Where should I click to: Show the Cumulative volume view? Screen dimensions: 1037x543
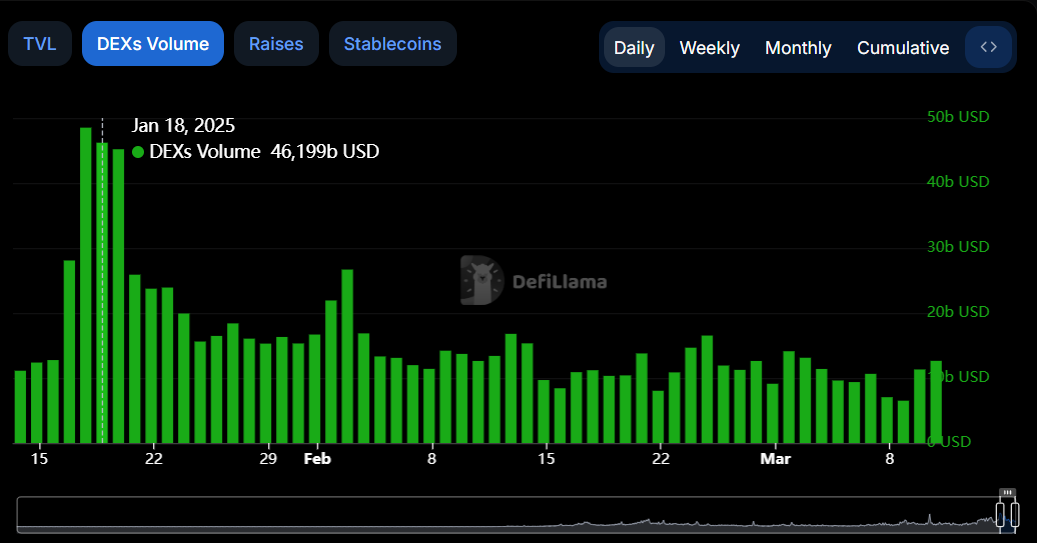click(903, 48)
